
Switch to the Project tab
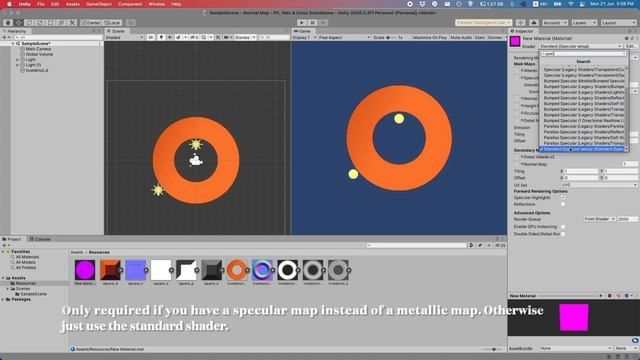[12, 239]
